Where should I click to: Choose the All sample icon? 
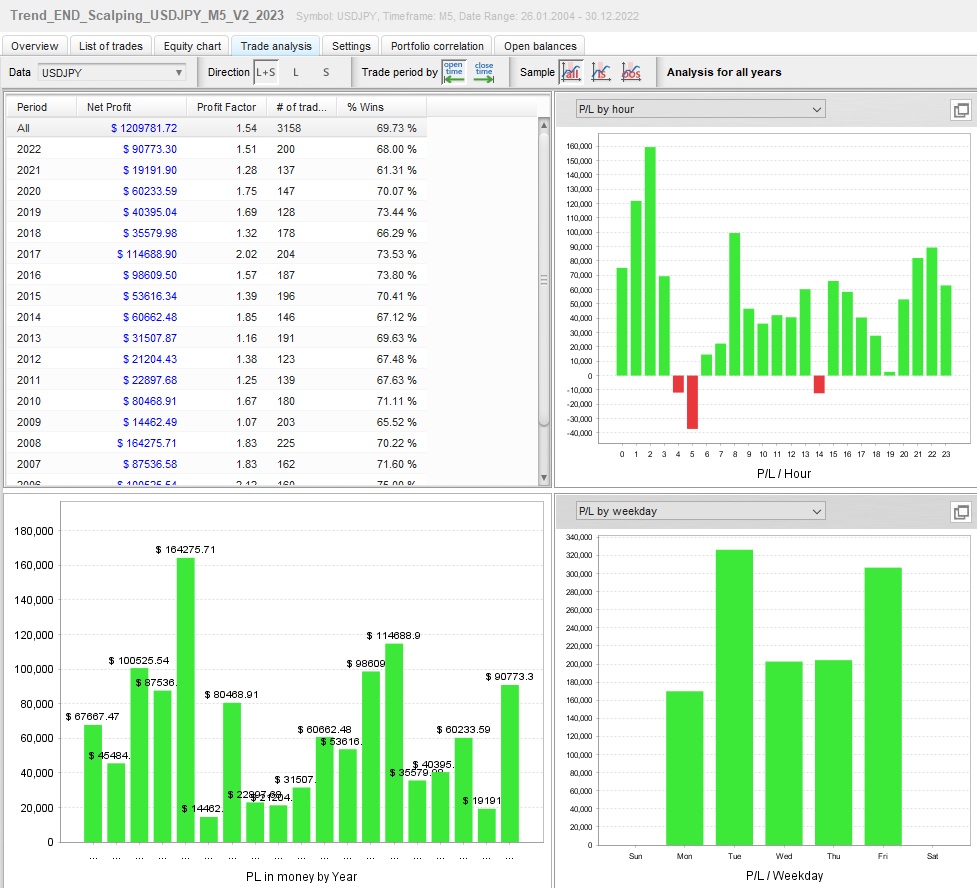point(571,72)
